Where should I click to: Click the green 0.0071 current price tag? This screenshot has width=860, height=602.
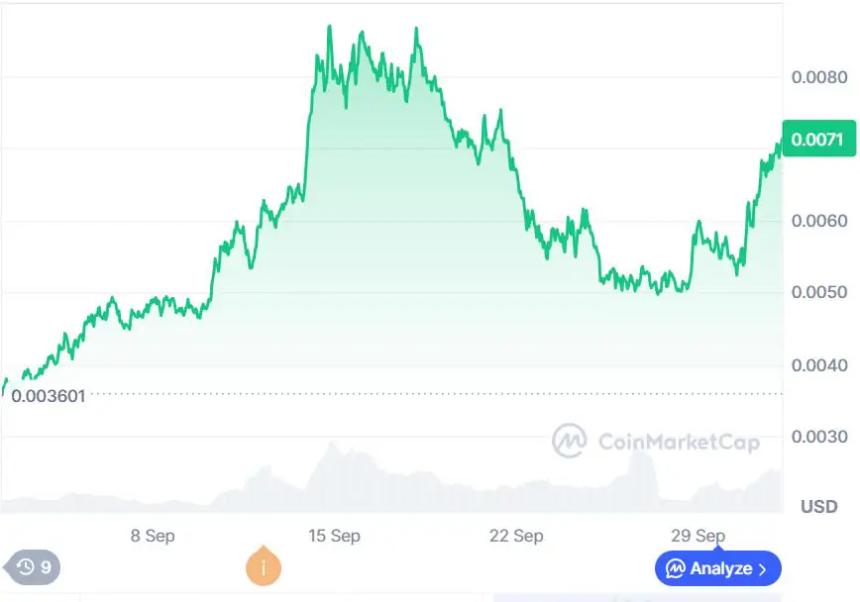819,139
